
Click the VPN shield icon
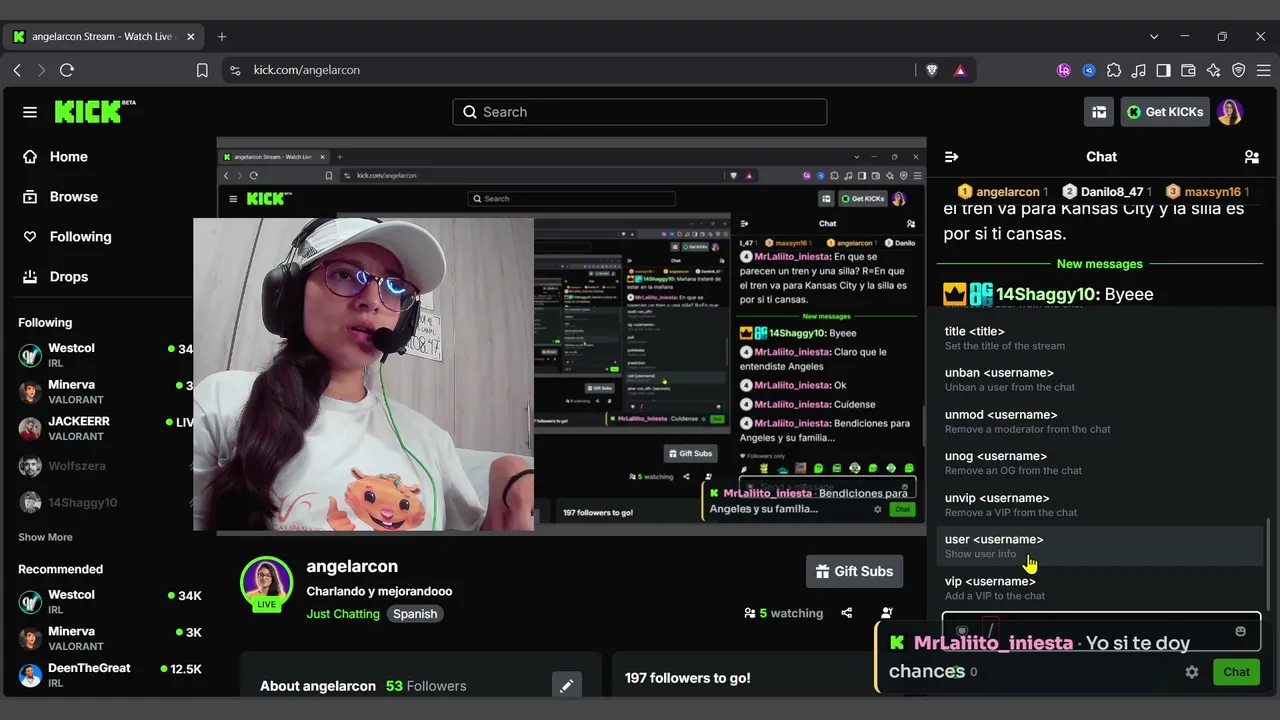pos(1239,70)
